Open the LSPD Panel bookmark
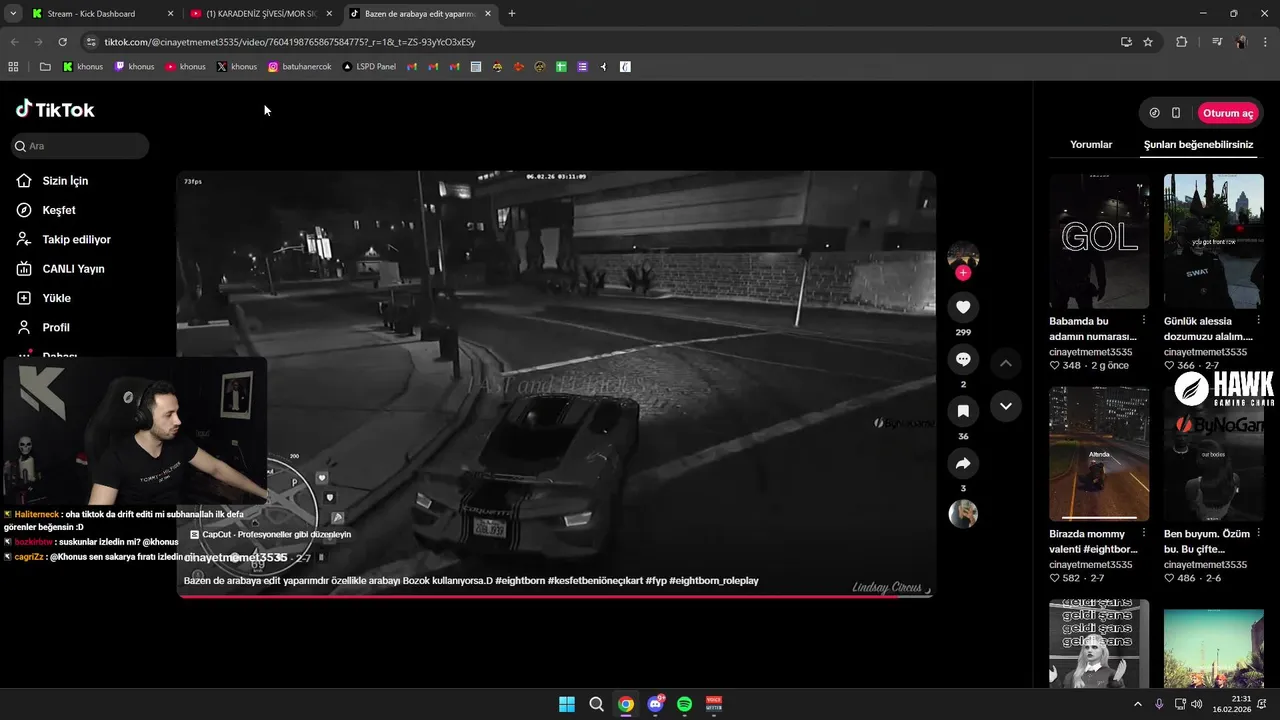This screenshot has width=1280, height=720. point(369,67)
